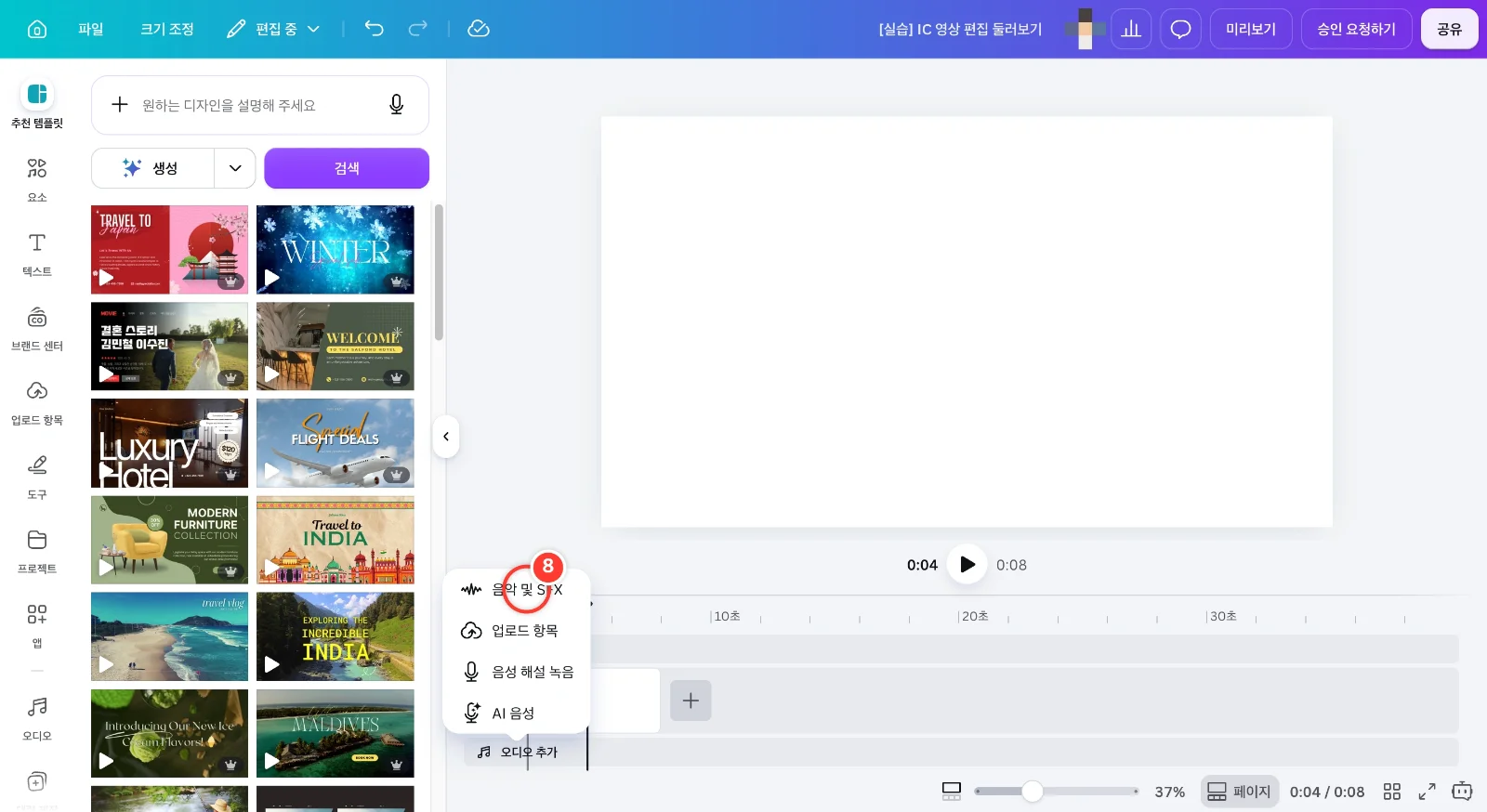Click the design description input field

point(260,105)
